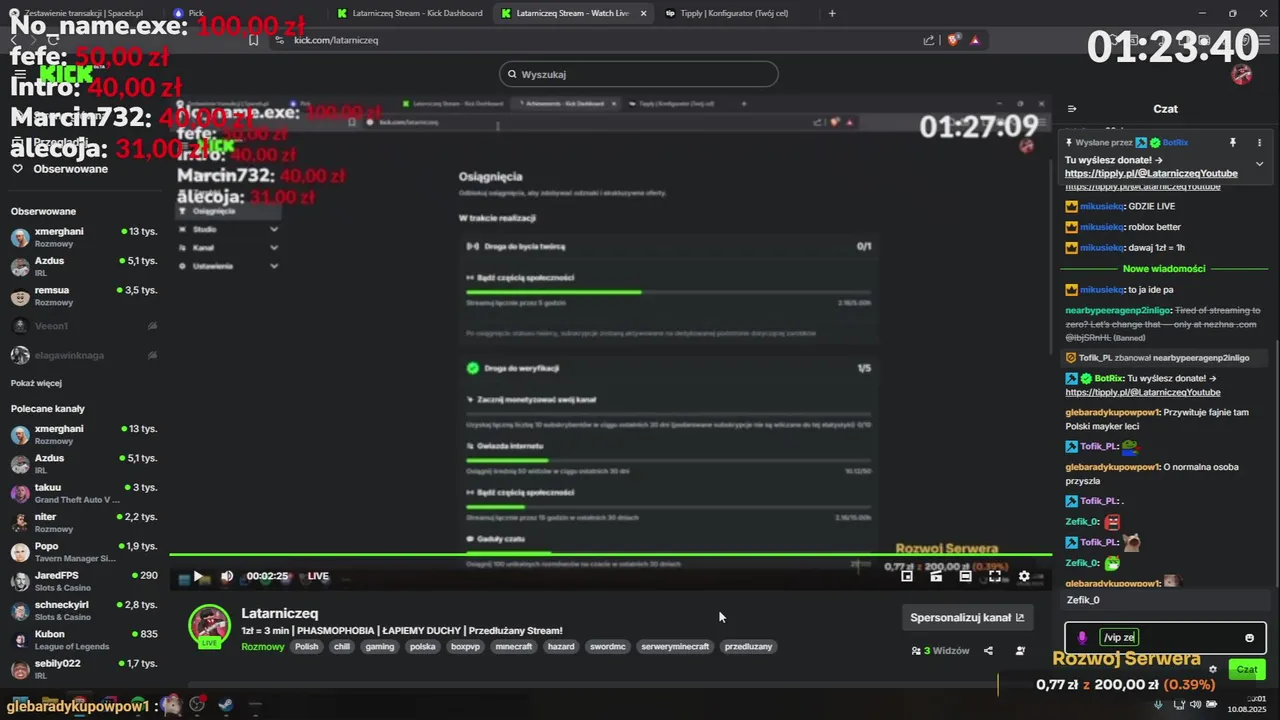Open remsua followed channel
The image size is (1280, 720).
[x=84, y=296]
